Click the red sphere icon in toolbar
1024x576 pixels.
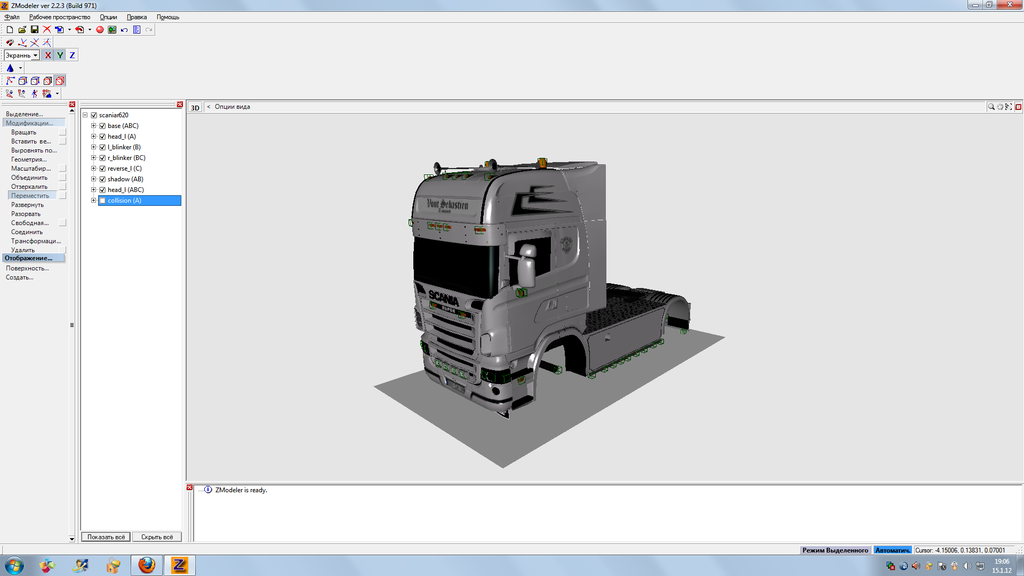tap(100, 30)
